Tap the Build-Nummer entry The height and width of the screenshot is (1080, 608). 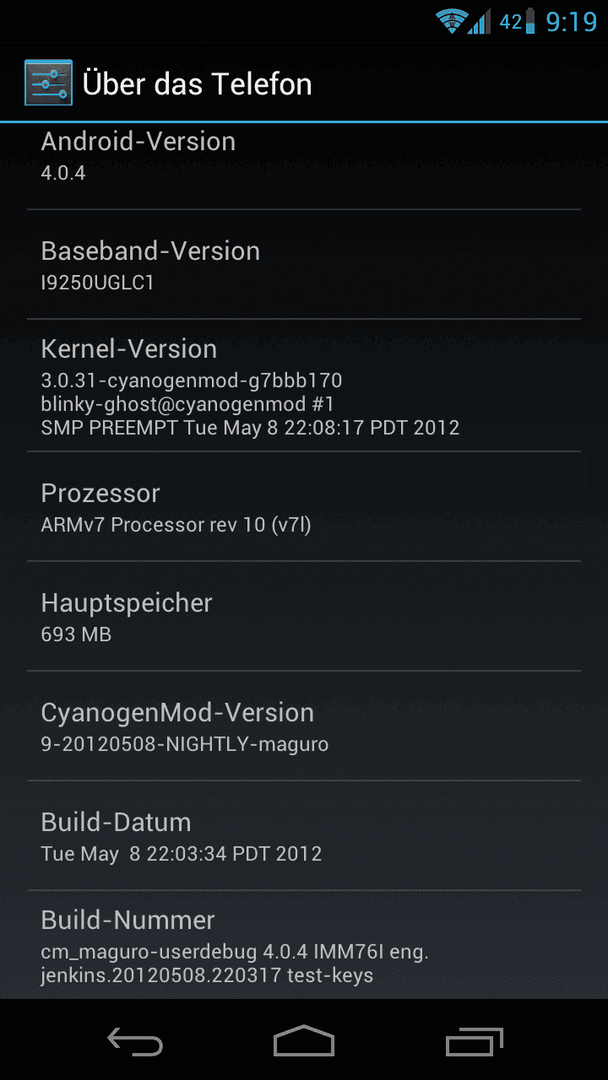tap(304, 944)
